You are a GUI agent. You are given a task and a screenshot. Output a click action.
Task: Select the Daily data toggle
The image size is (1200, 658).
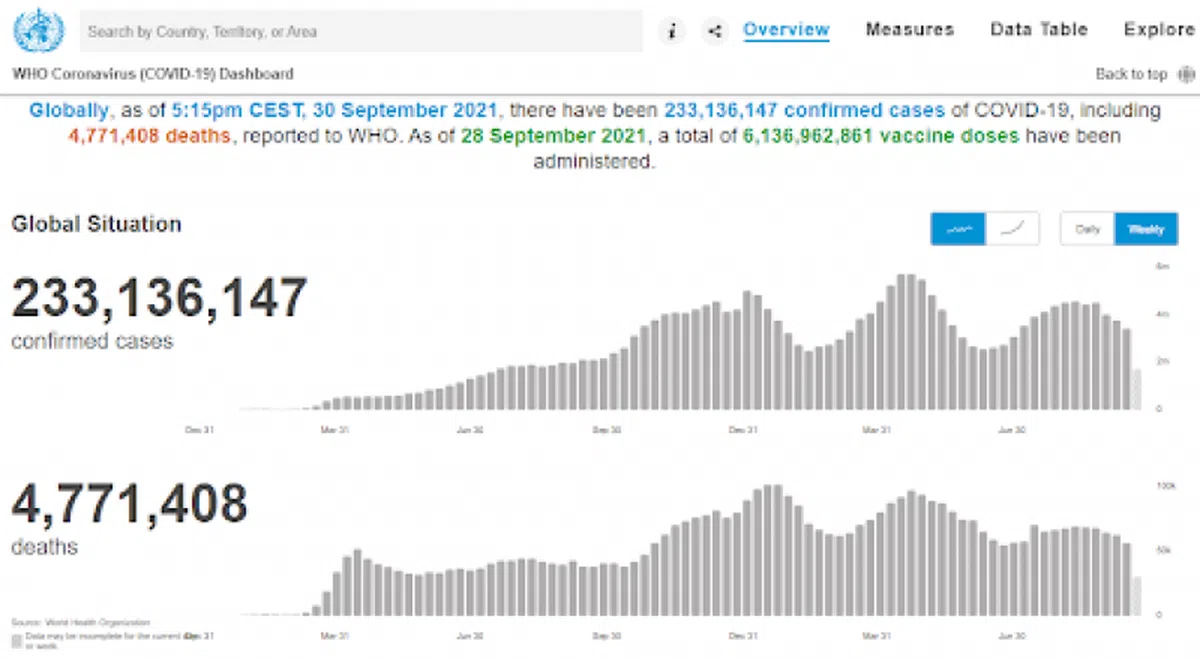[1087, 229]
